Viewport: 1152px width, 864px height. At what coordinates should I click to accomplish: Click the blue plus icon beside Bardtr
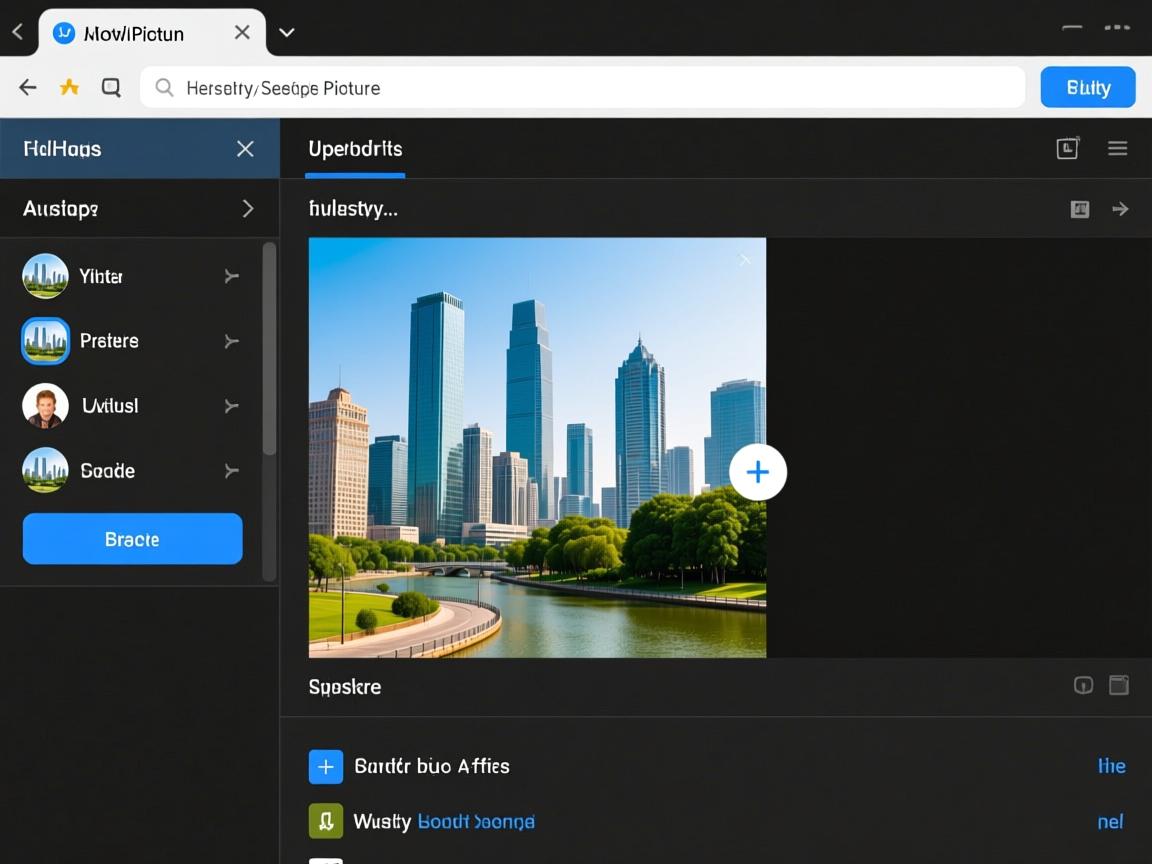click(326, 767)
